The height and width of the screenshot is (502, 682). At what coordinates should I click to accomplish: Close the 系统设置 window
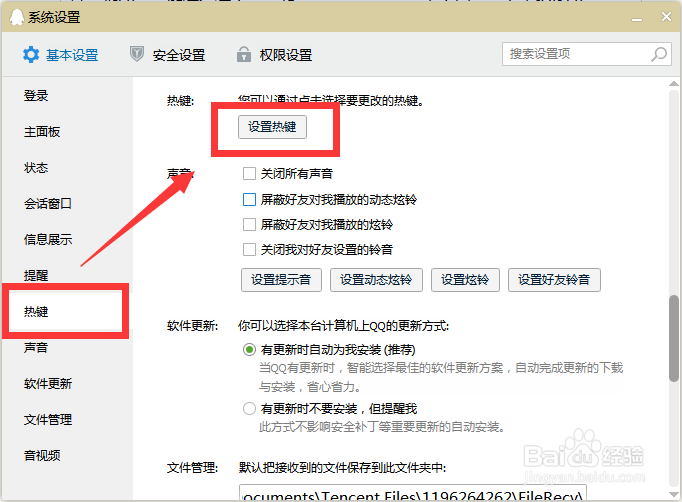666,17
